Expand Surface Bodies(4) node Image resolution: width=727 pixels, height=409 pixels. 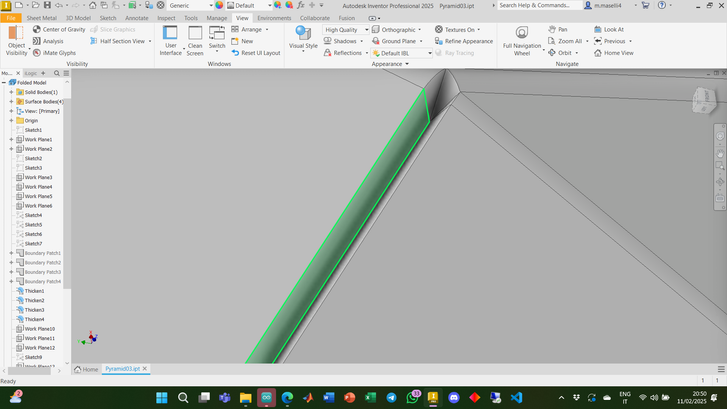click(x=11, y=102)
